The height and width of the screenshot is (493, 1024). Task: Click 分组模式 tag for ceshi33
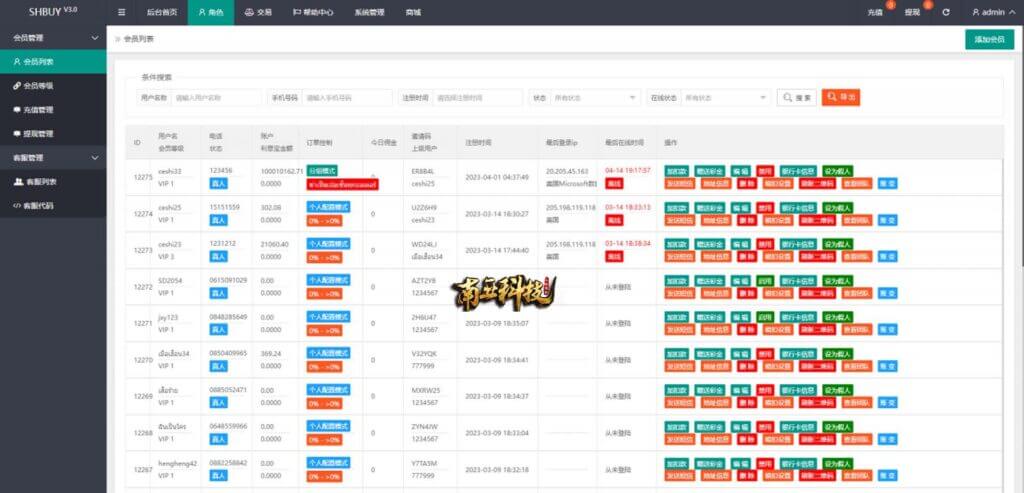322,171
